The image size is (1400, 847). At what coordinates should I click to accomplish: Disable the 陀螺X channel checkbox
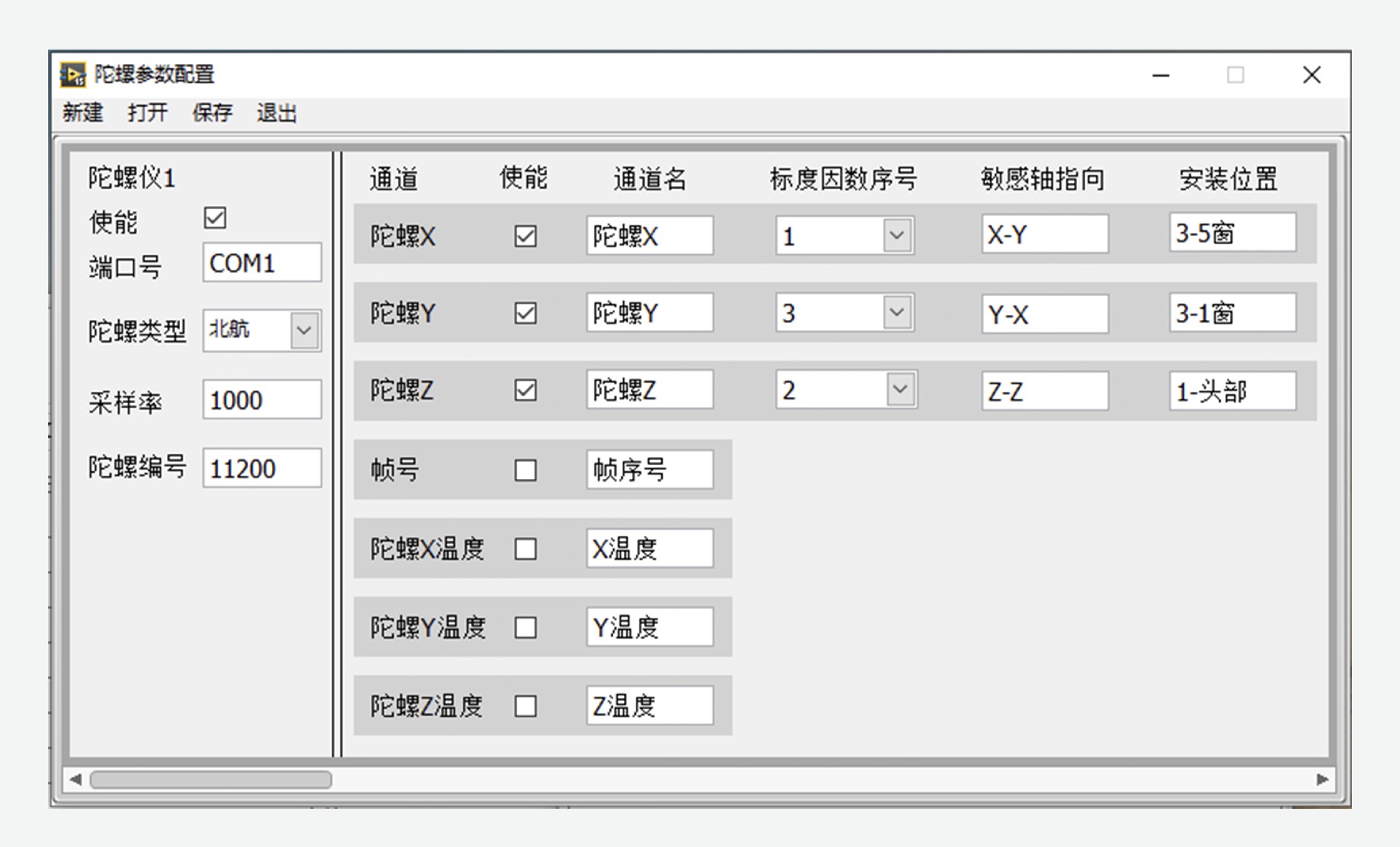[x=525, y=236]
